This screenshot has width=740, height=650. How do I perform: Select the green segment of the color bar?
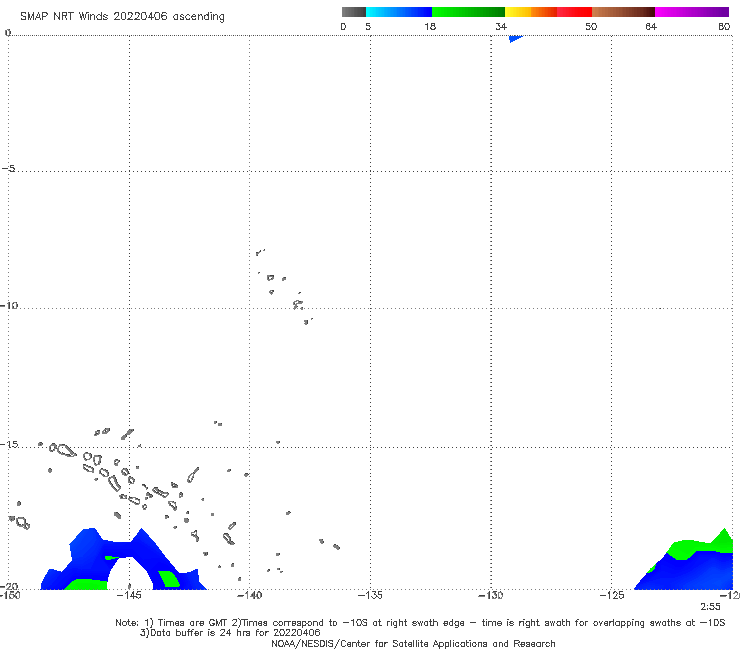[468, 12]
